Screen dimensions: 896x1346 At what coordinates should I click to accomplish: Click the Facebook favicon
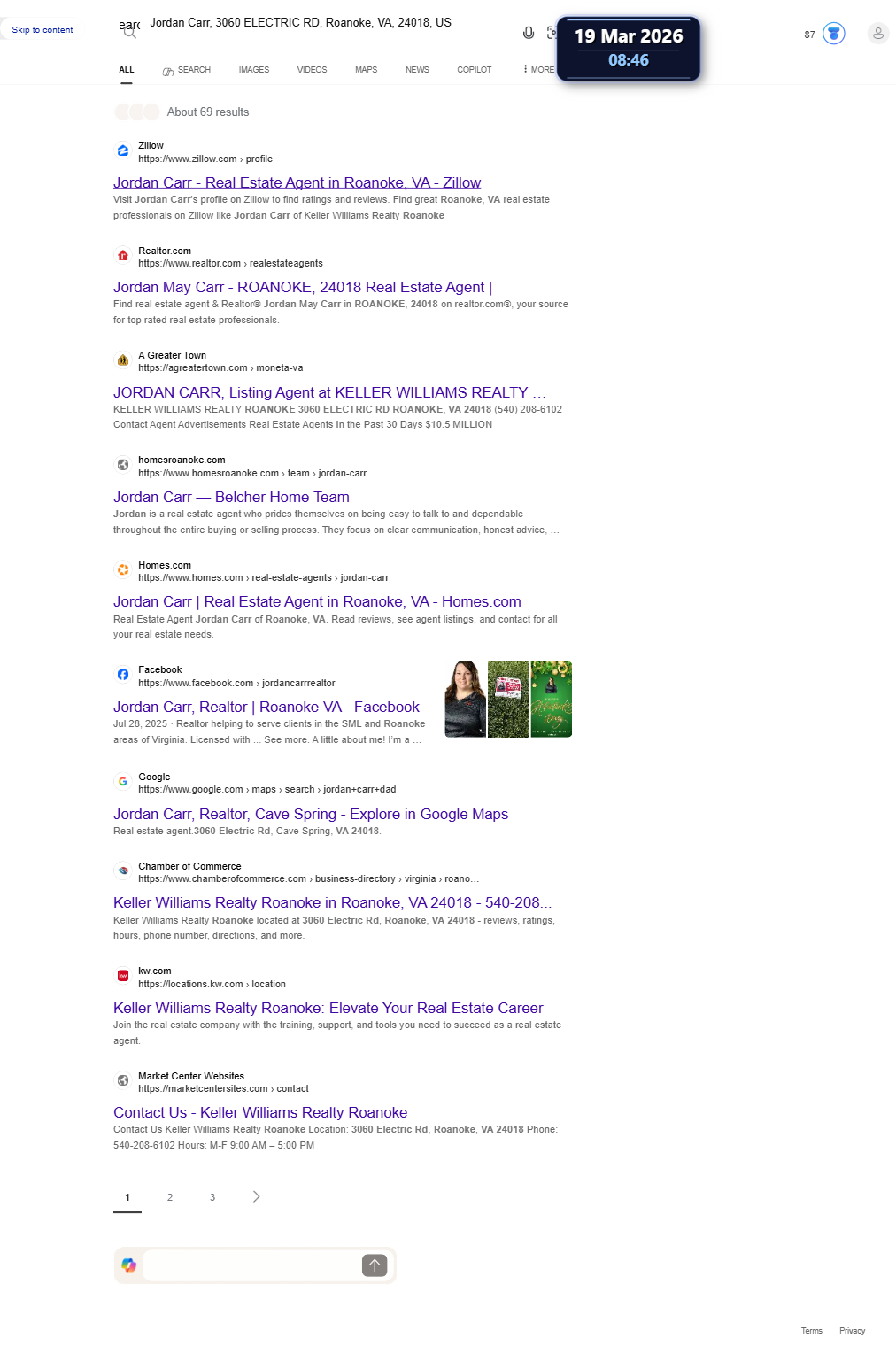(x=123, y=675)
